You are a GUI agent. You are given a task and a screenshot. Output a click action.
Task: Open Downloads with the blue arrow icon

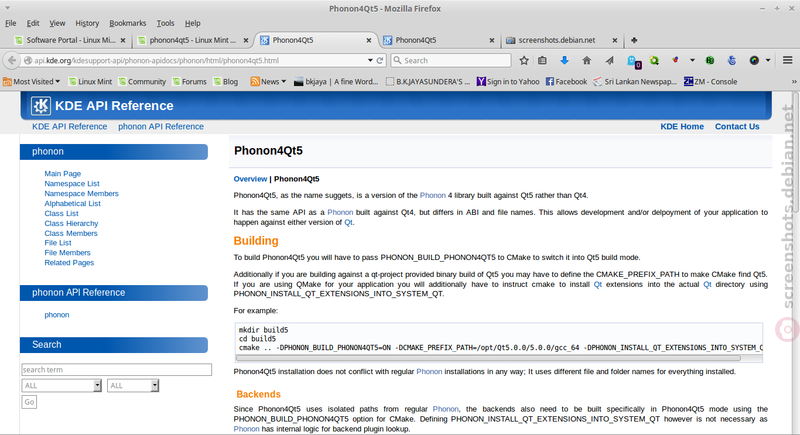coord(564,60)
